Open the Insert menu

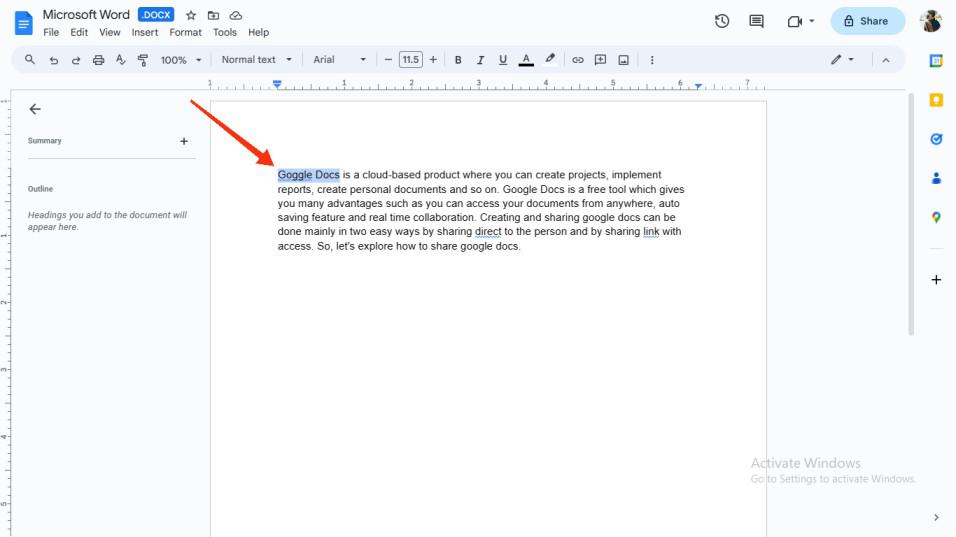pos(144,32)
